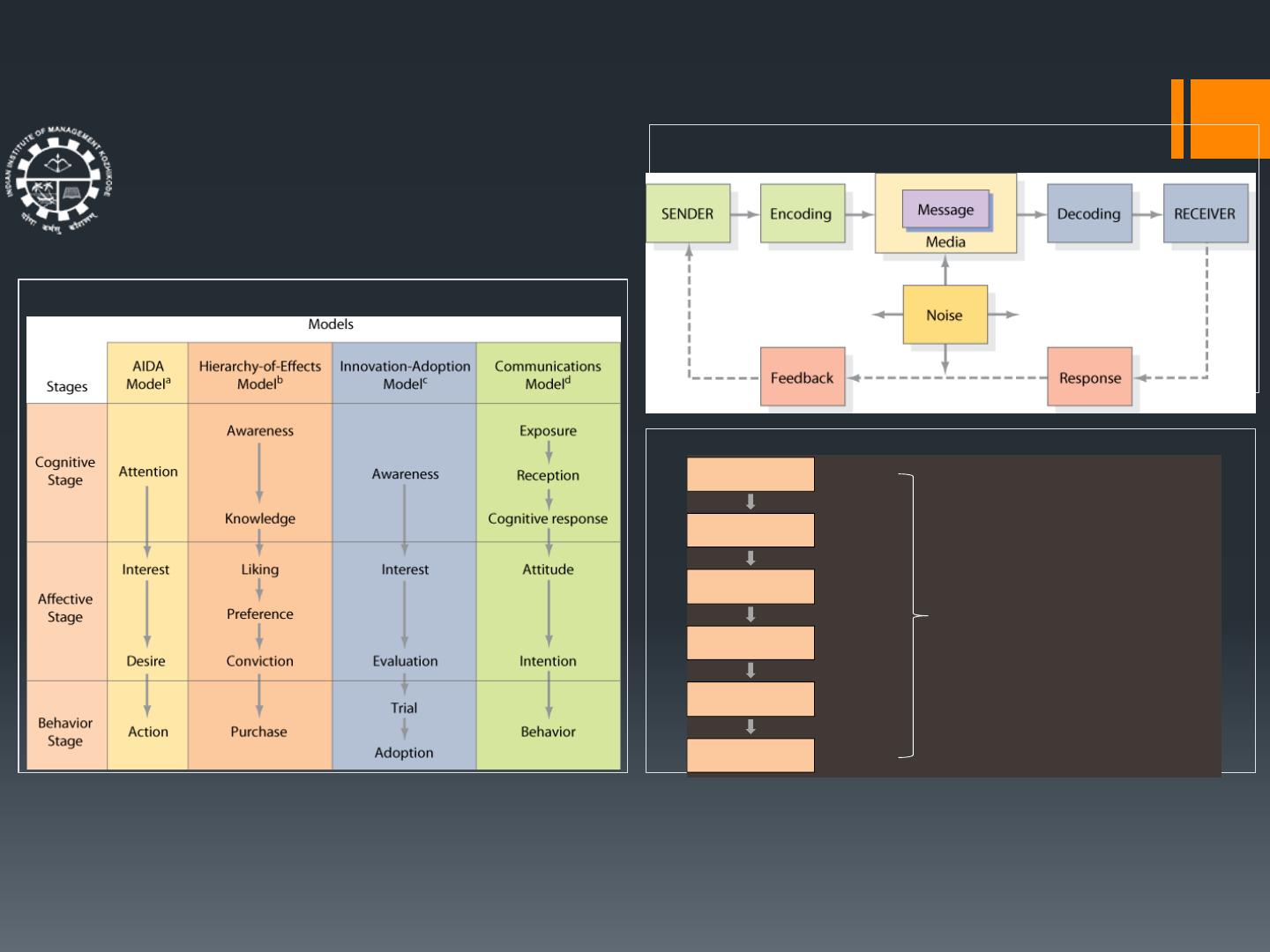Click the Innovation-Adoption Model header
This screenshot has width=1270, height=952.
[405, 375]
